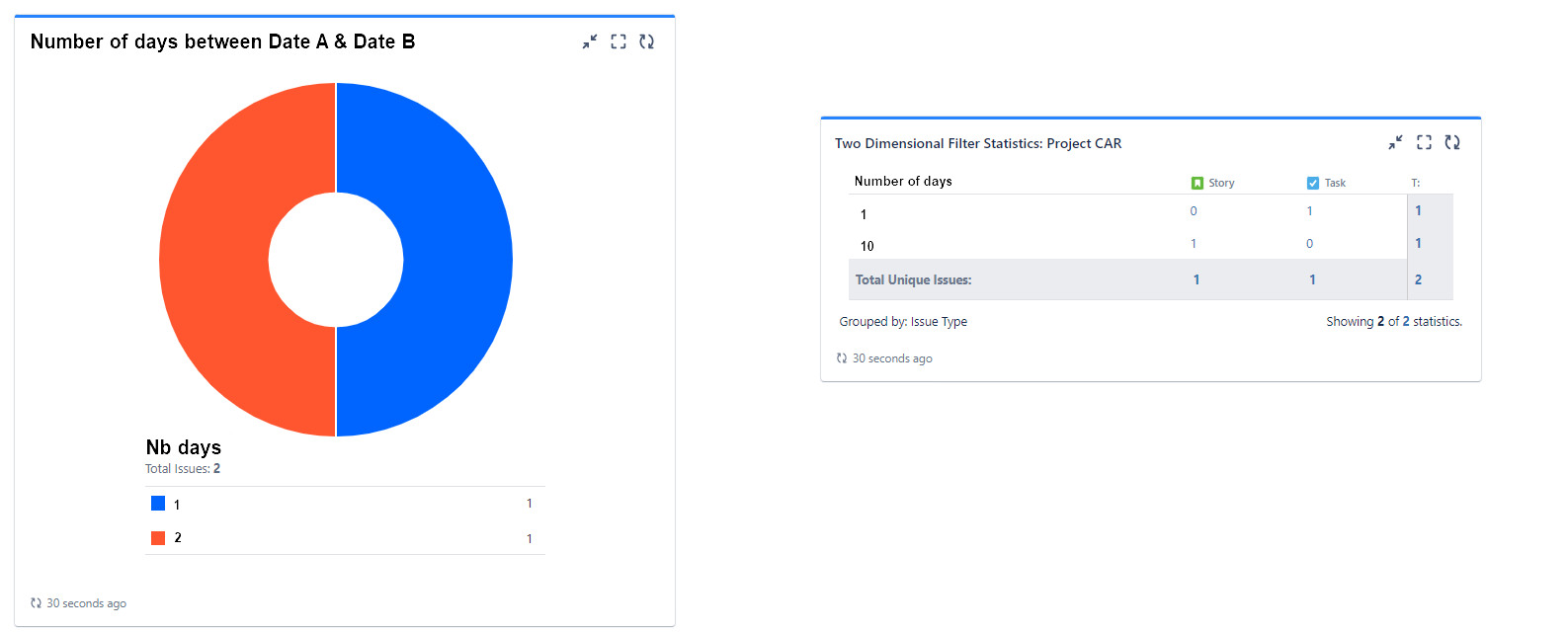The width and height of the screenshot is (1568, 633).
Task: Click the 'Nb days' chart heading
Action: [184, 447]
